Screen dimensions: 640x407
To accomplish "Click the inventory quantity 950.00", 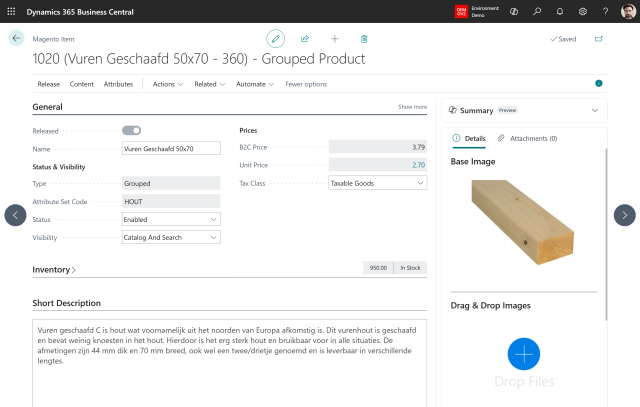I will click(x=378, y=268).
